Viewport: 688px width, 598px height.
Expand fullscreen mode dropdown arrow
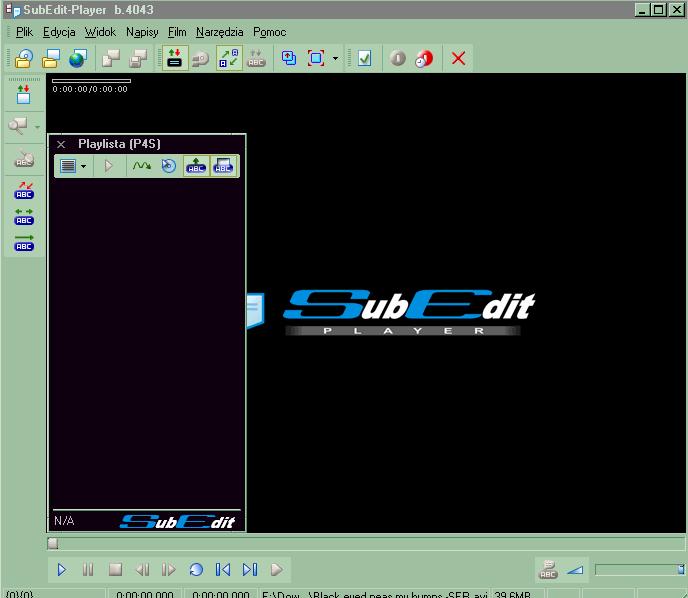pos(335,58)
